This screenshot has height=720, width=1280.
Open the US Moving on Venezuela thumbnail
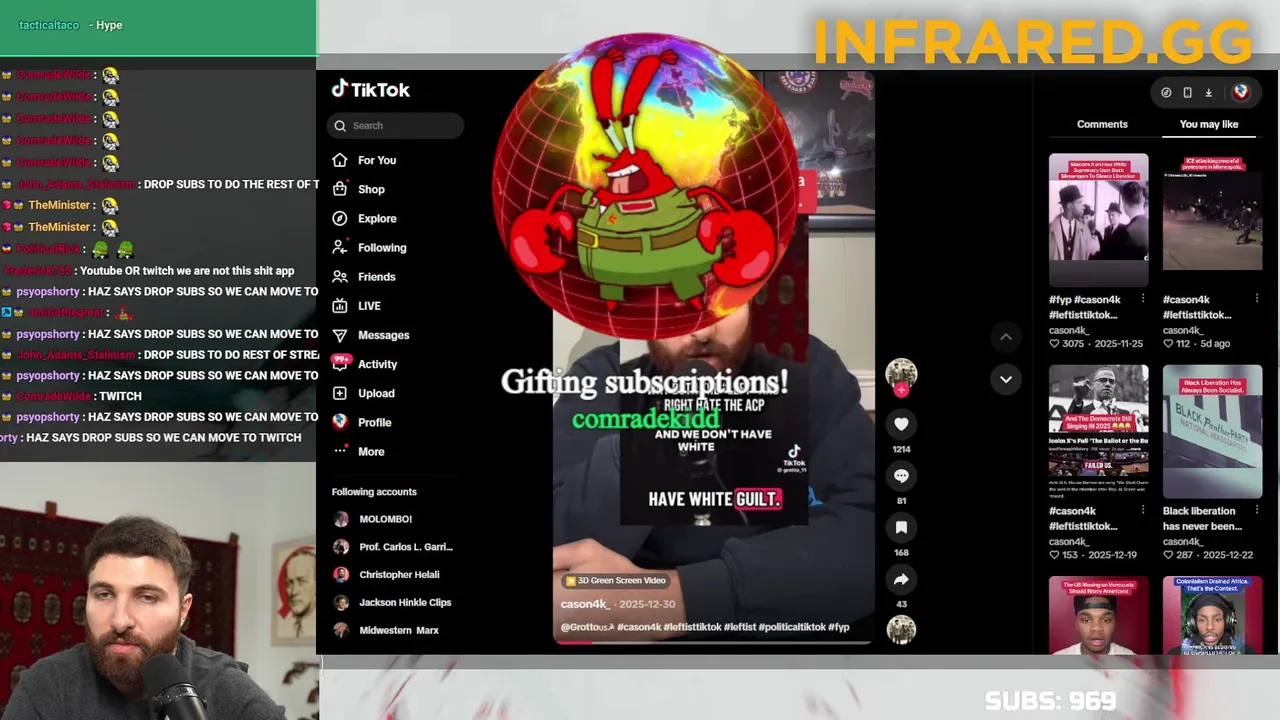[1098, 615]
